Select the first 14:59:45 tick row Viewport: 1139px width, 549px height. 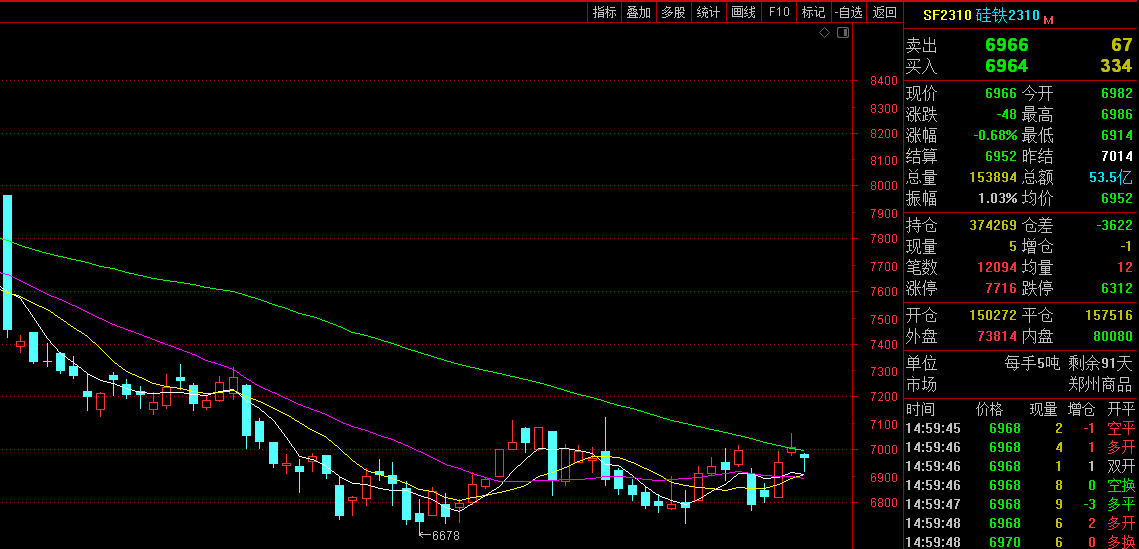[x=1020, y=428]
